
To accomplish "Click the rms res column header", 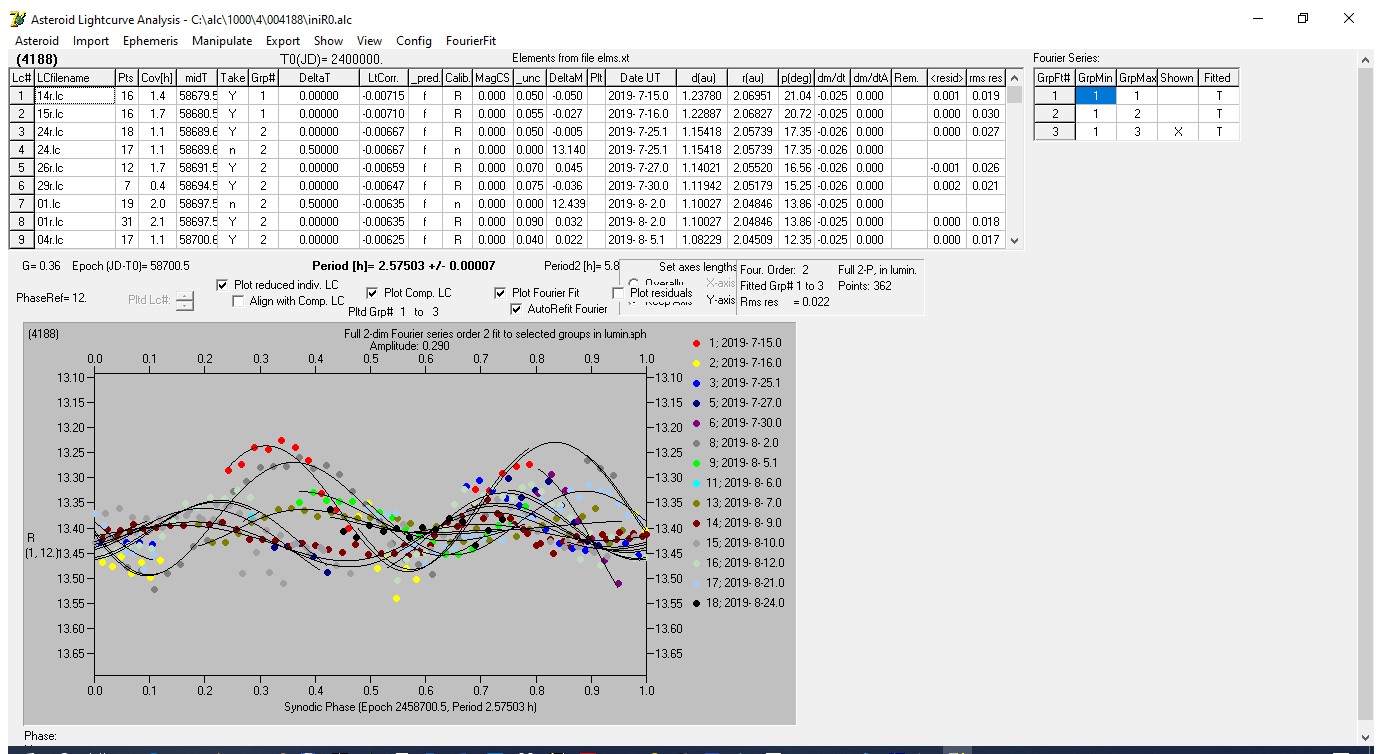I will point(986,78).
